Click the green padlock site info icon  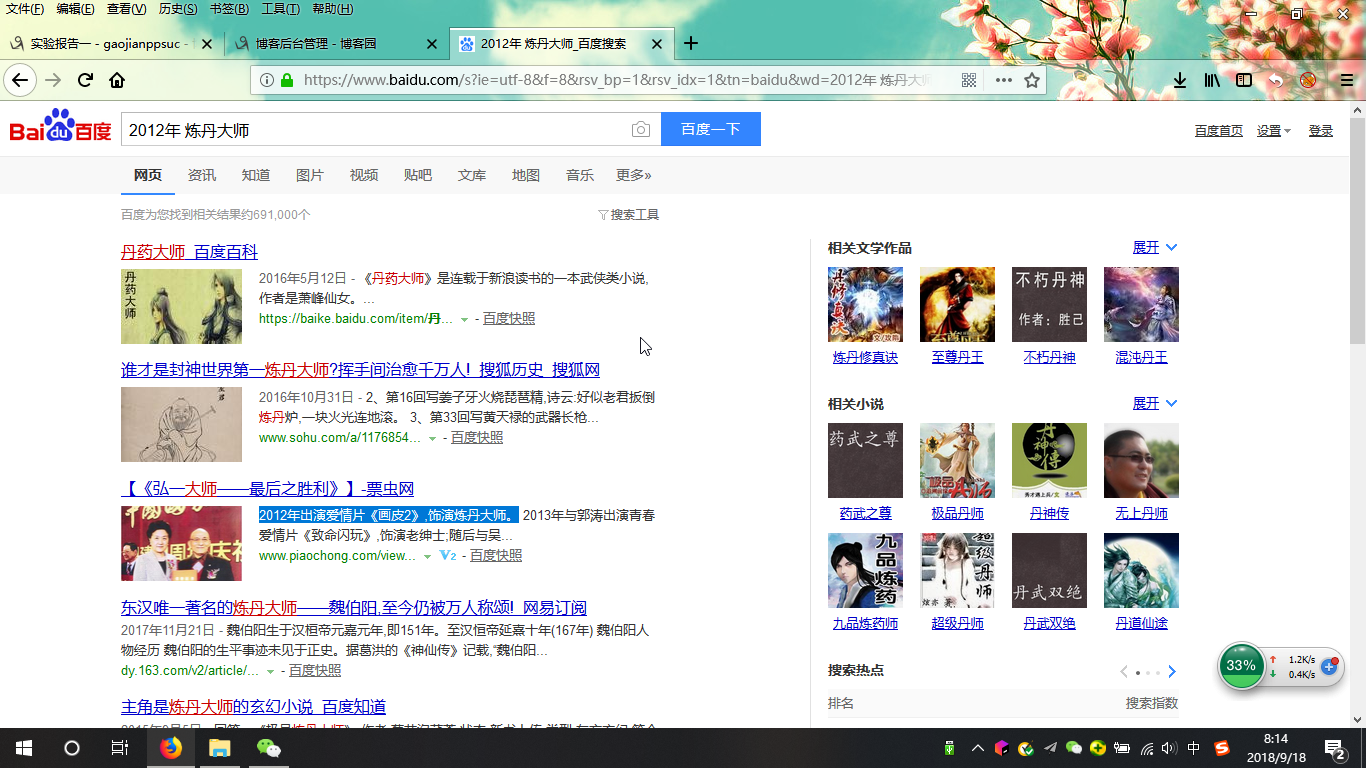[x=287, y=80]
